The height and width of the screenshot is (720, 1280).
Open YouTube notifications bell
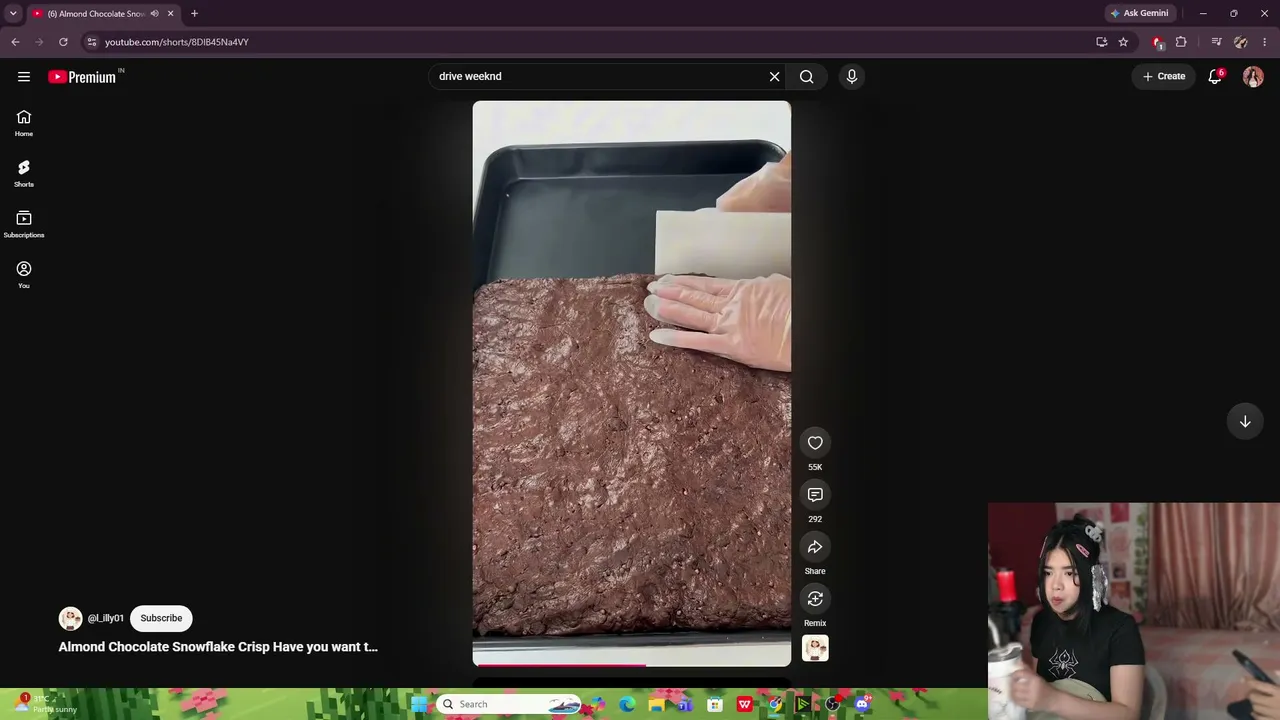1215,76
